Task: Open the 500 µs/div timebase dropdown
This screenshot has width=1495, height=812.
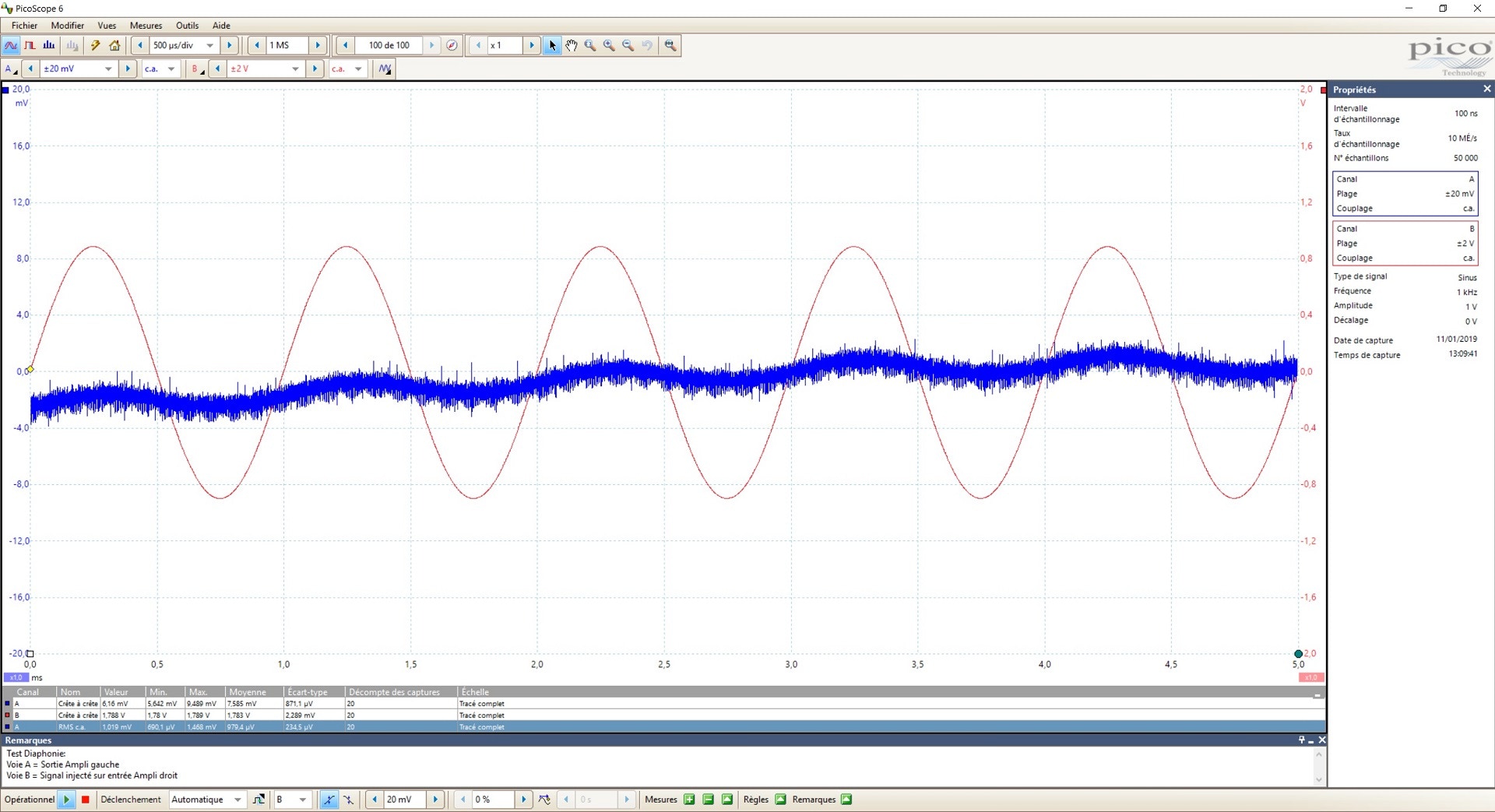Action: 209,45
